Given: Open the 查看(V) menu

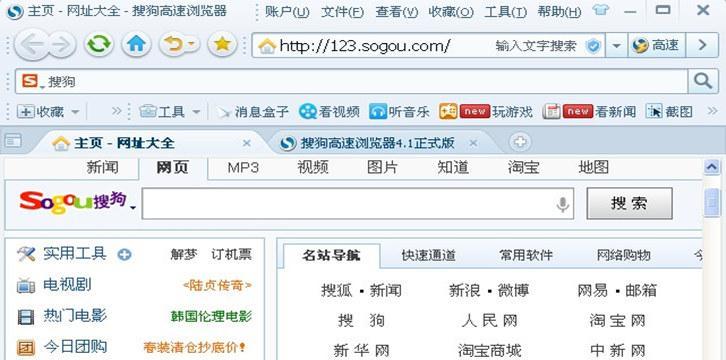Looking at the screenshot, I should (x=396, y=12).
